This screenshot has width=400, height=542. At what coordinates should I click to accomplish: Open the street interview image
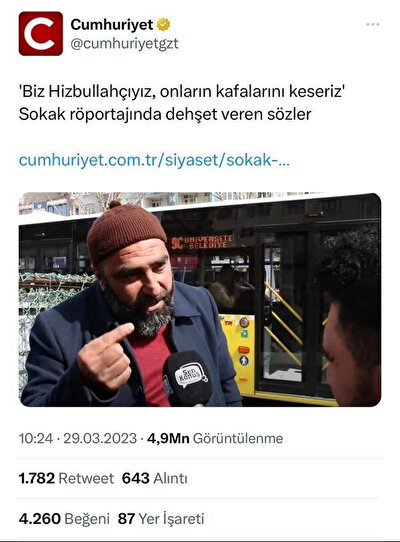pyautogui.click(x=200, y=299)
